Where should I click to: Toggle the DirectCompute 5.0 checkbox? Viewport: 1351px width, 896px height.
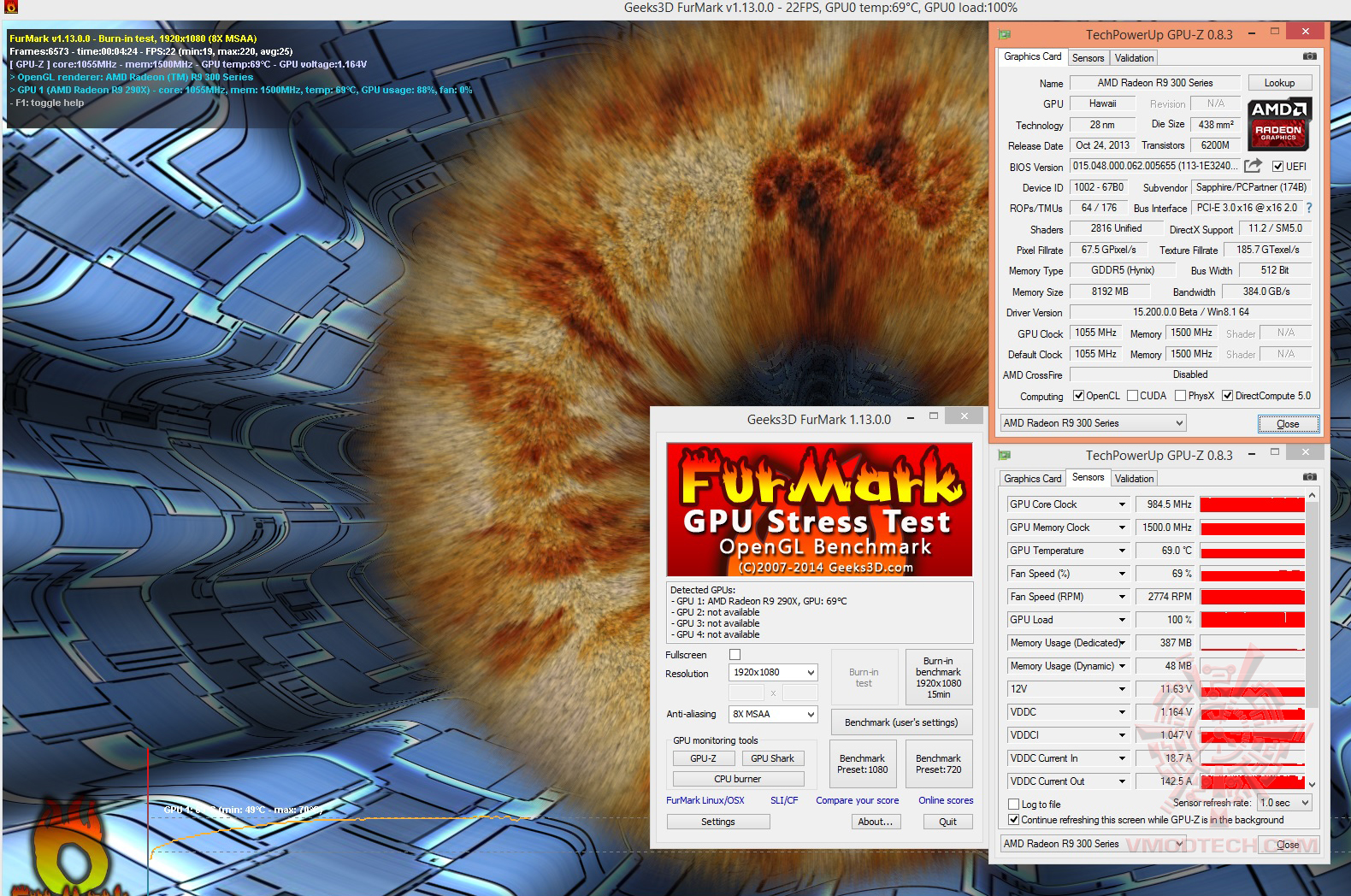coord(1227,396)
